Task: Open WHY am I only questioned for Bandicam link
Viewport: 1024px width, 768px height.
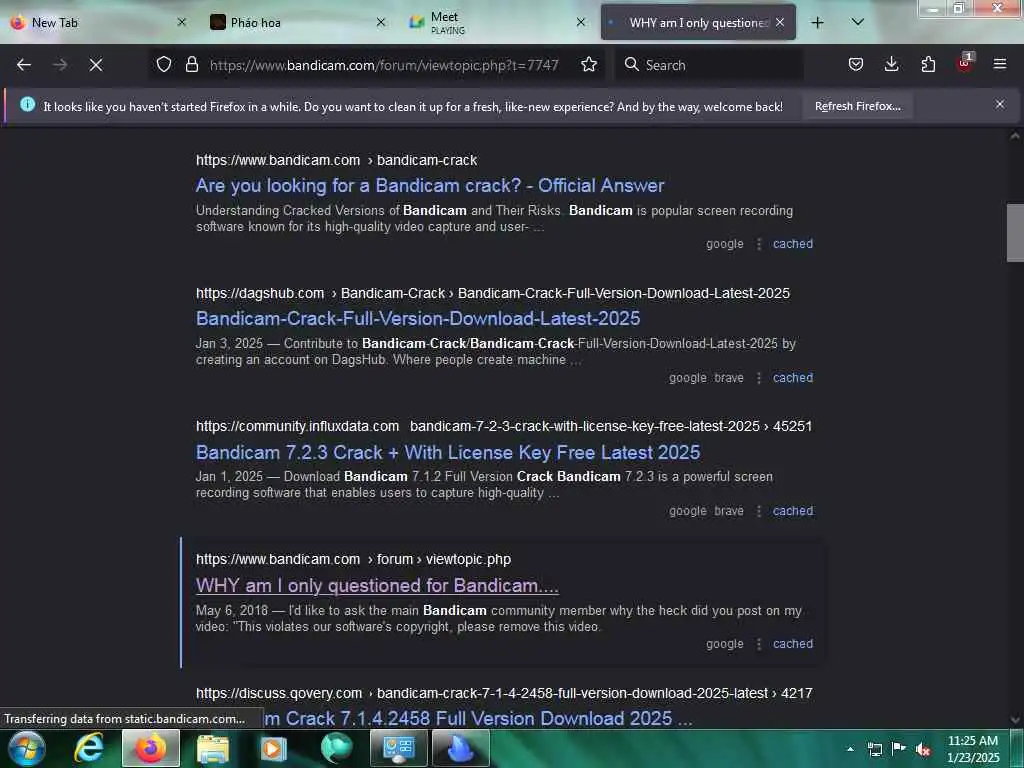Action: tap(377, 586)
